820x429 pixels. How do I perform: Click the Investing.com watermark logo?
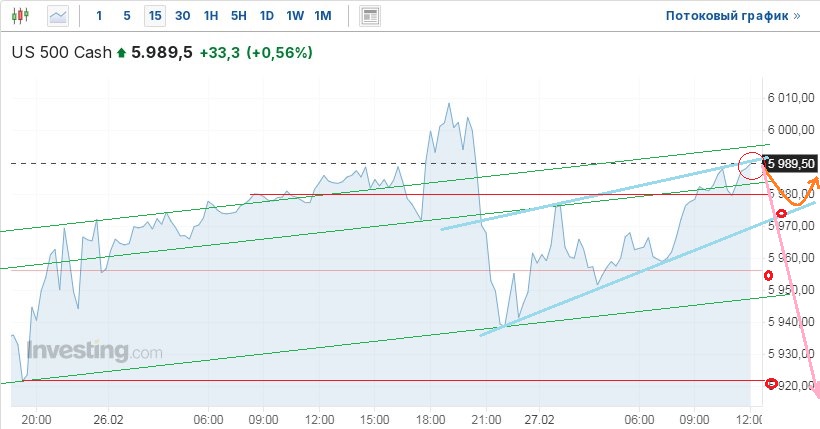pyautogui.click(x=94, y=352)
